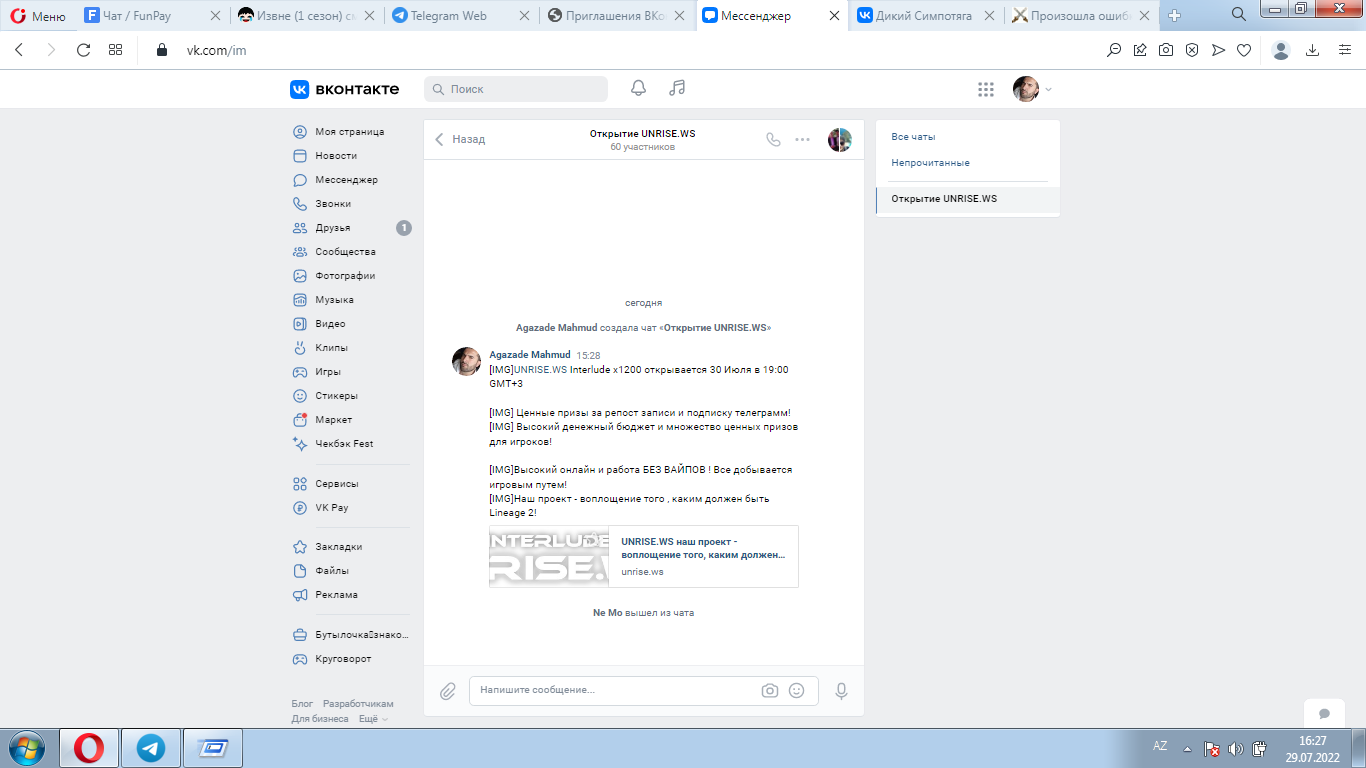Open Моя страница in sidebar

click(x=350, y=132)
